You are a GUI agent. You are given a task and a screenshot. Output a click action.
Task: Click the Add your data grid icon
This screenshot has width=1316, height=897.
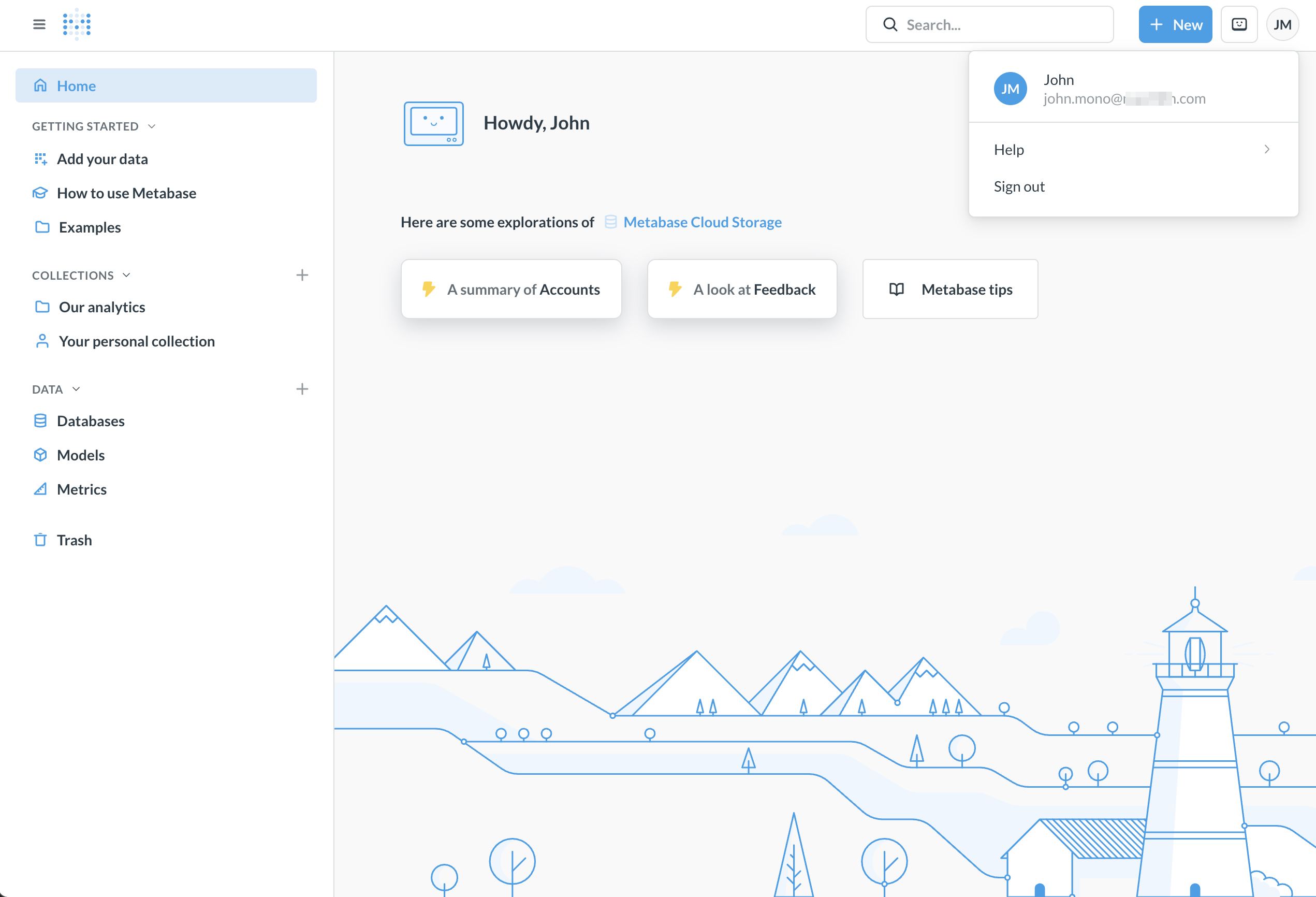[x=40, y=159]
